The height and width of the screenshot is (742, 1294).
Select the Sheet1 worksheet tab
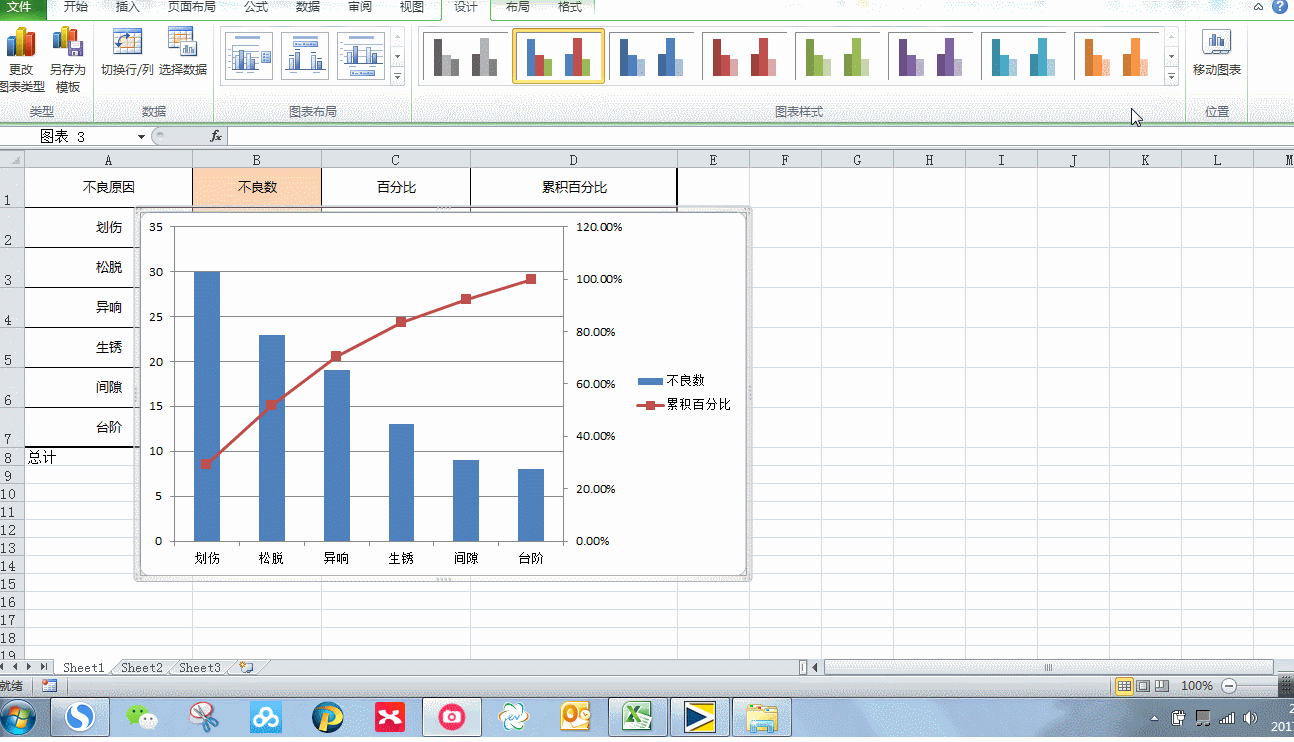click(83, 667)
